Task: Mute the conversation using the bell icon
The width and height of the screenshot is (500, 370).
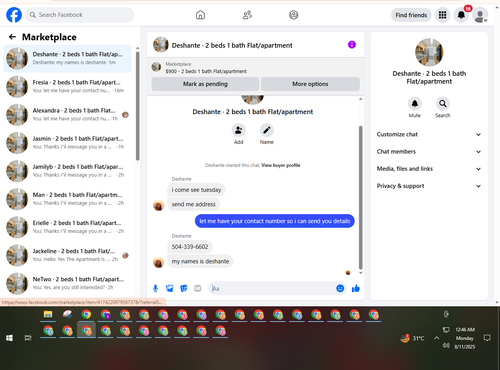Action: pos(415,104)
